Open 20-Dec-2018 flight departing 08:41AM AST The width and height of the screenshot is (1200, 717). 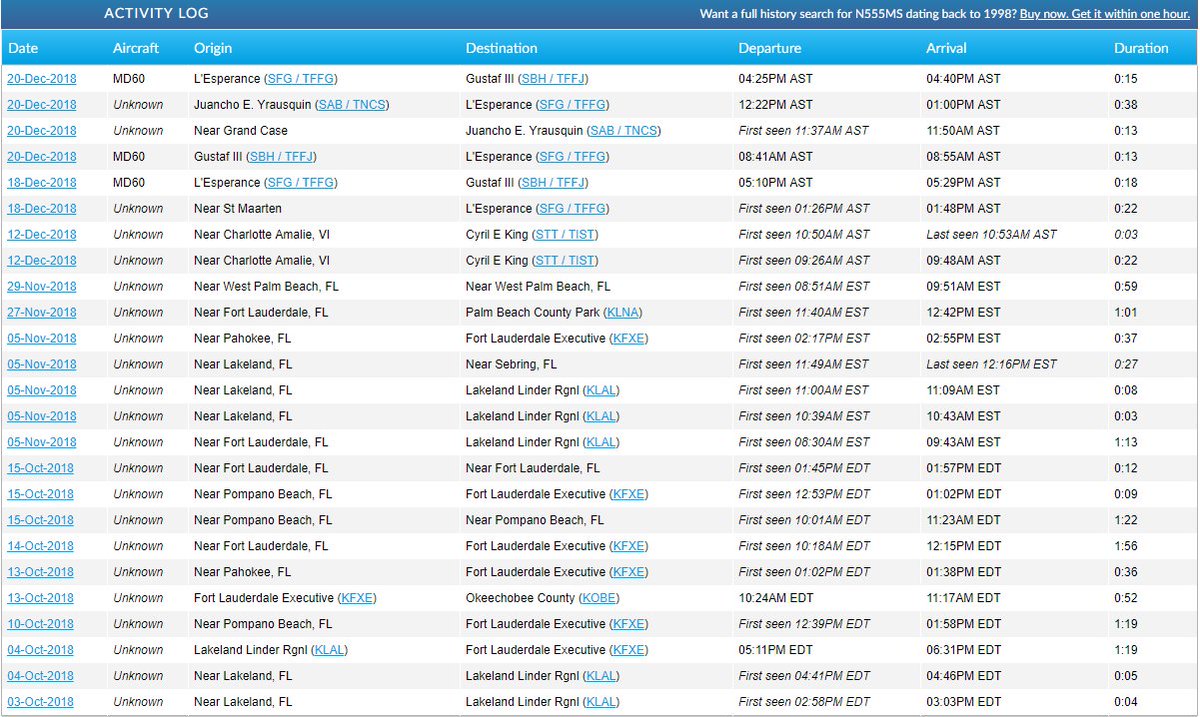pyautogui.click(x=42, y=157)
